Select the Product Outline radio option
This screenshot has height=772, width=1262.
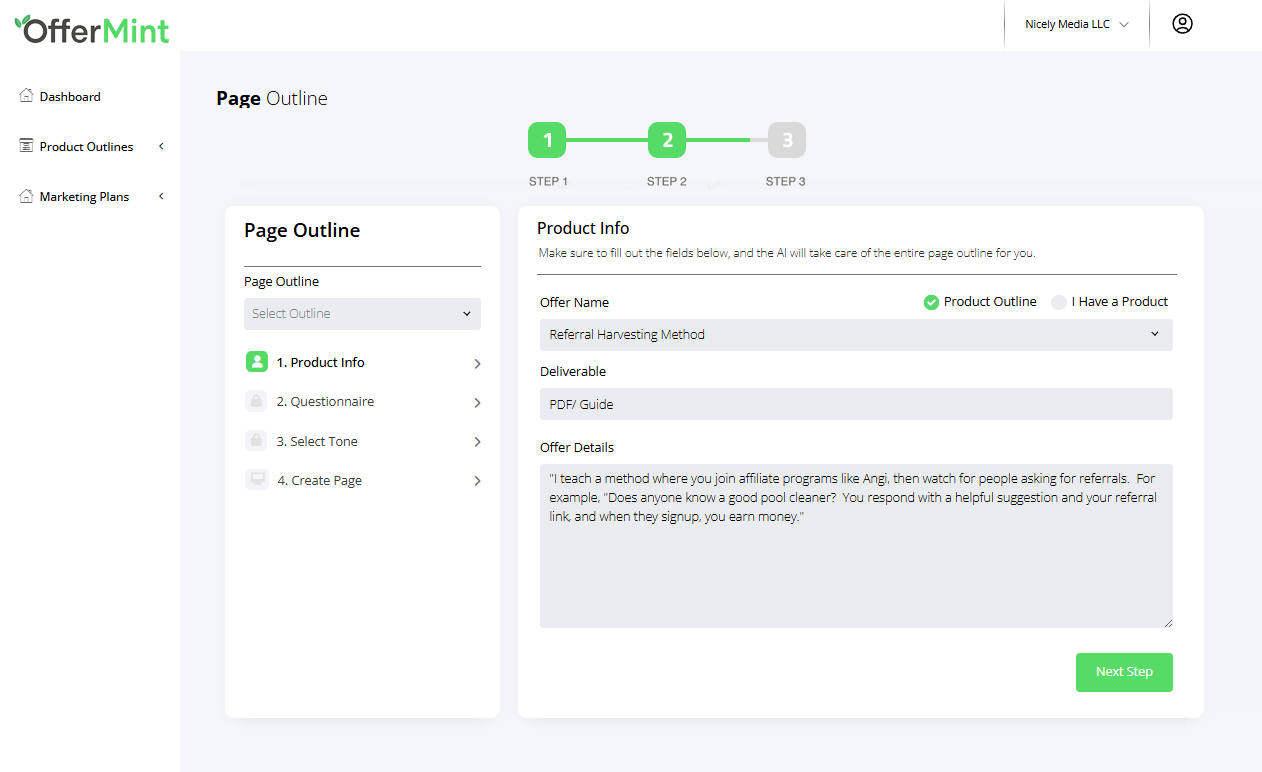click(931, 302)
